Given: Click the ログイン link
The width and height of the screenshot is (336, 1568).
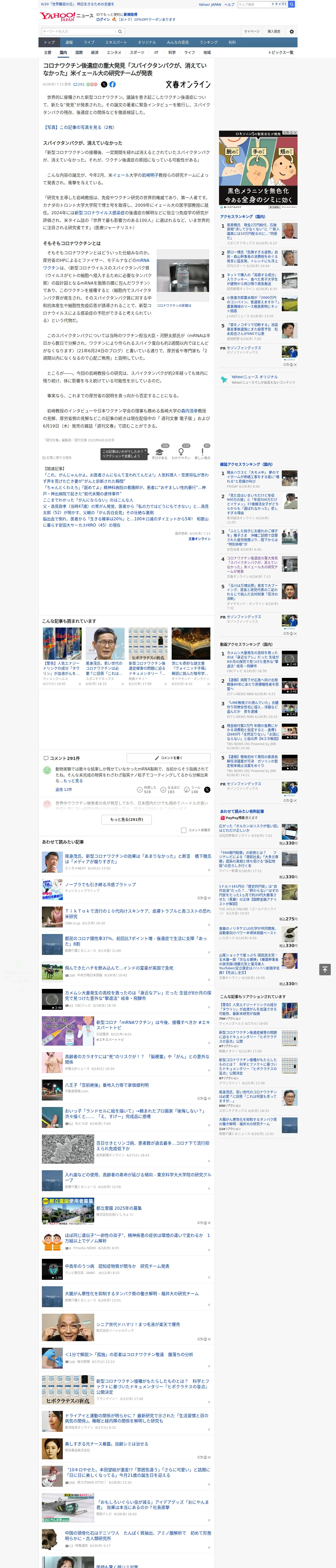Looking at the screenshot, I should [103, 20].
